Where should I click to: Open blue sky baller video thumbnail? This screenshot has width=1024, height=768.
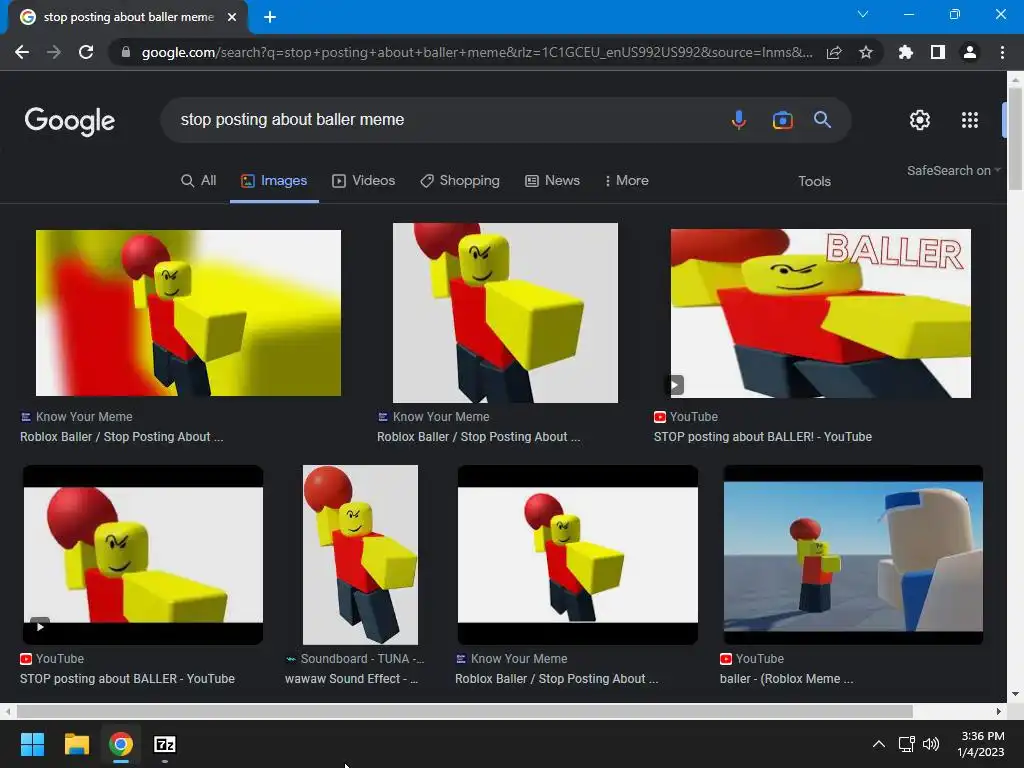tap(853, 554)
